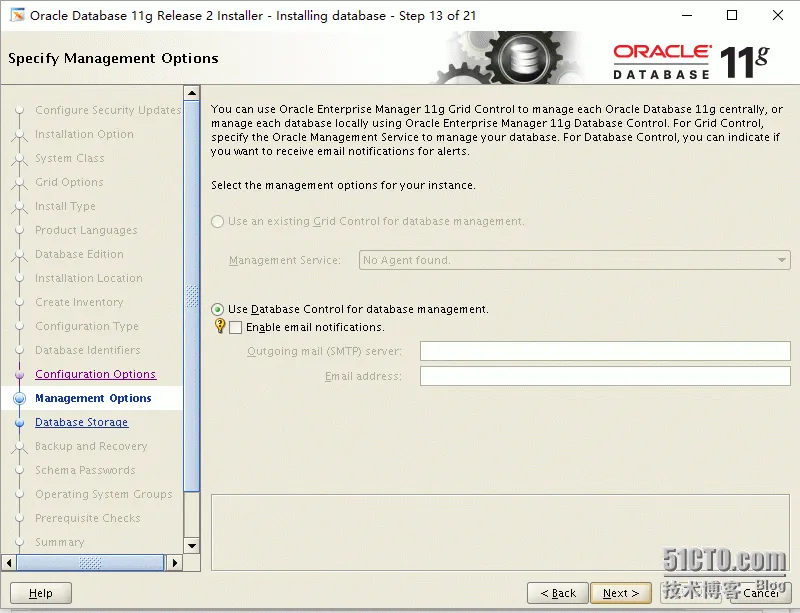Click the Create Inventory step

pos(79,302)
